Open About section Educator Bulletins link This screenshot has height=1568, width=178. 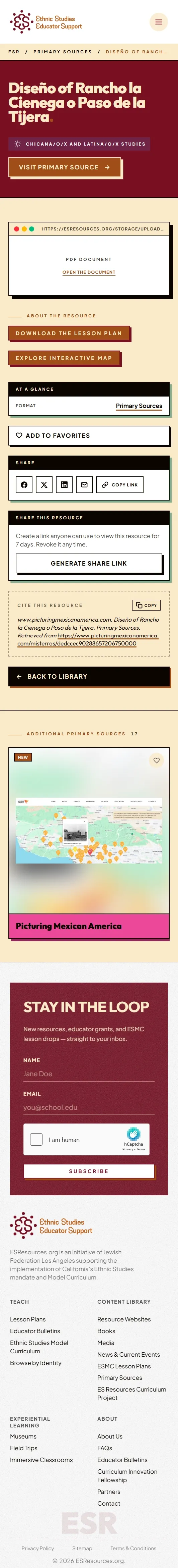tap(122, 1460)
